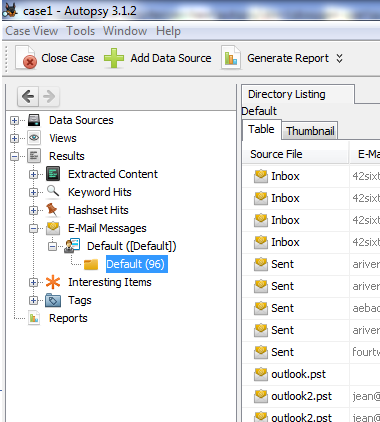Click the Keyword Hits magnifier icon
The height and width of the screenshot is (422, 380).
(x=53, y=191)
